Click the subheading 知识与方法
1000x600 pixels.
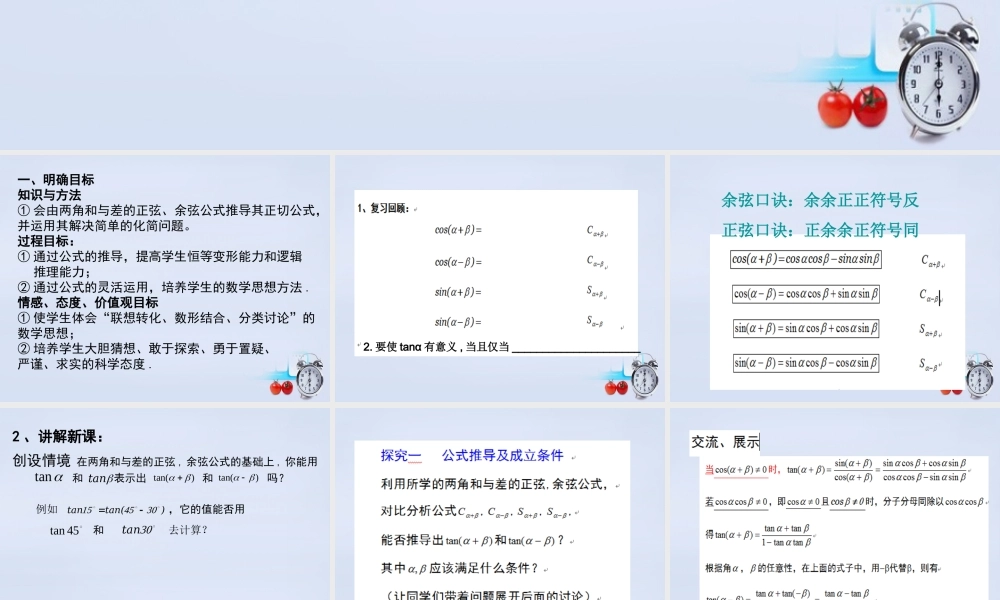(49, 195)
